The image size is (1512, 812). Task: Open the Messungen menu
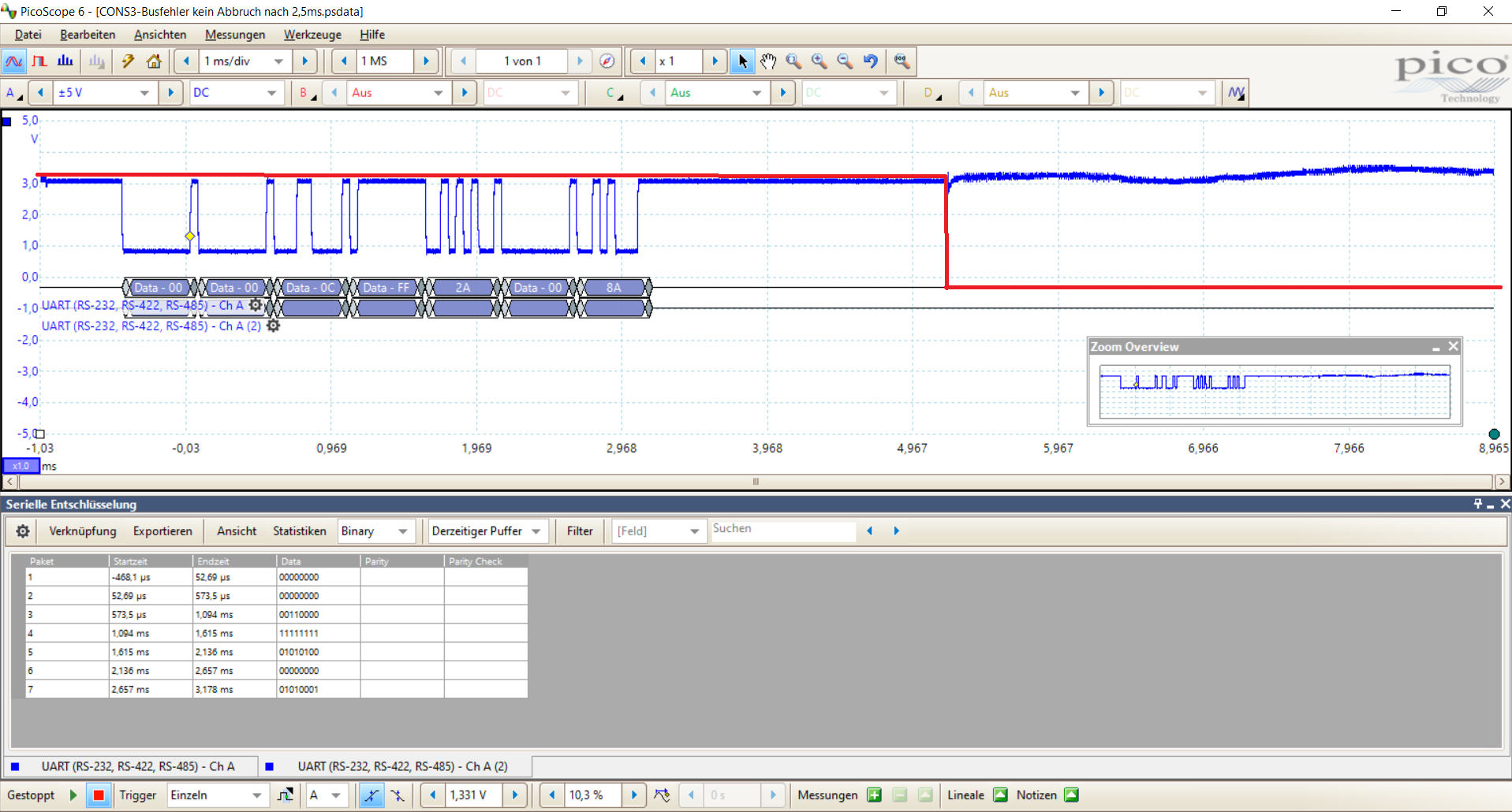click(x=235, y=35)
